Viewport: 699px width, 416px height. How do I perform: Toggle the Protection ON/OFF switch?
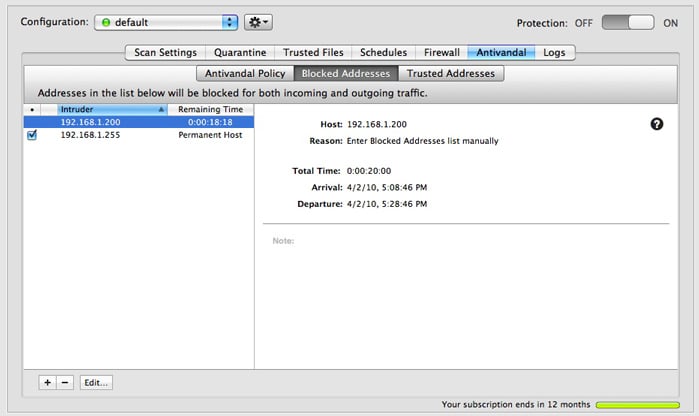(x=628, y=23)
